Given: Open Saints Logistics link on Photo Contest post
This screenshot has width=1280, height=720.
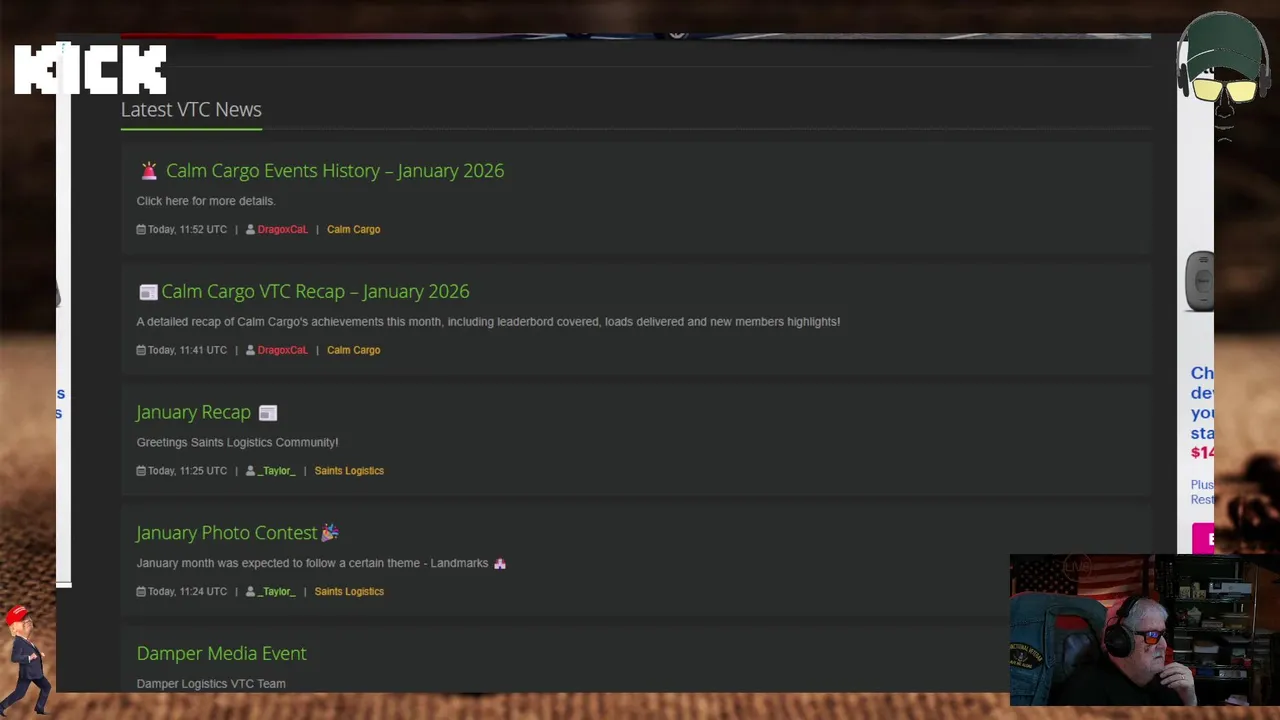Looking at the screenshot, I should coord(349,592).
